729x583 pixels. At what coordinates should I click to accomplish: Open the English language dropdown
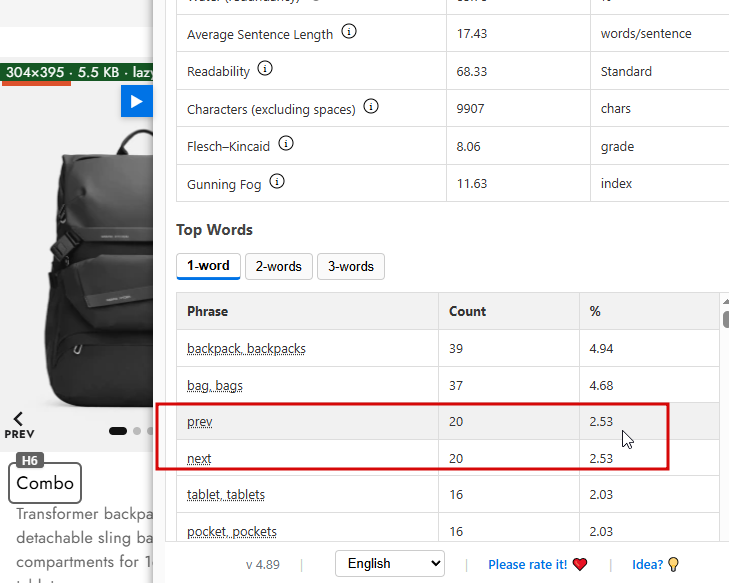point(390,563)
